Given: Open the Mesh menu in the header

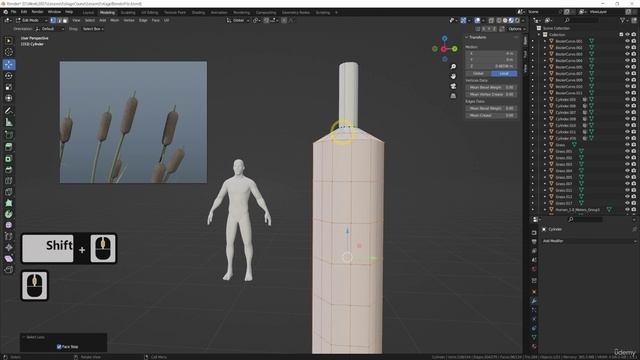Looking at the screenshot, I should (x=115, y=20).
